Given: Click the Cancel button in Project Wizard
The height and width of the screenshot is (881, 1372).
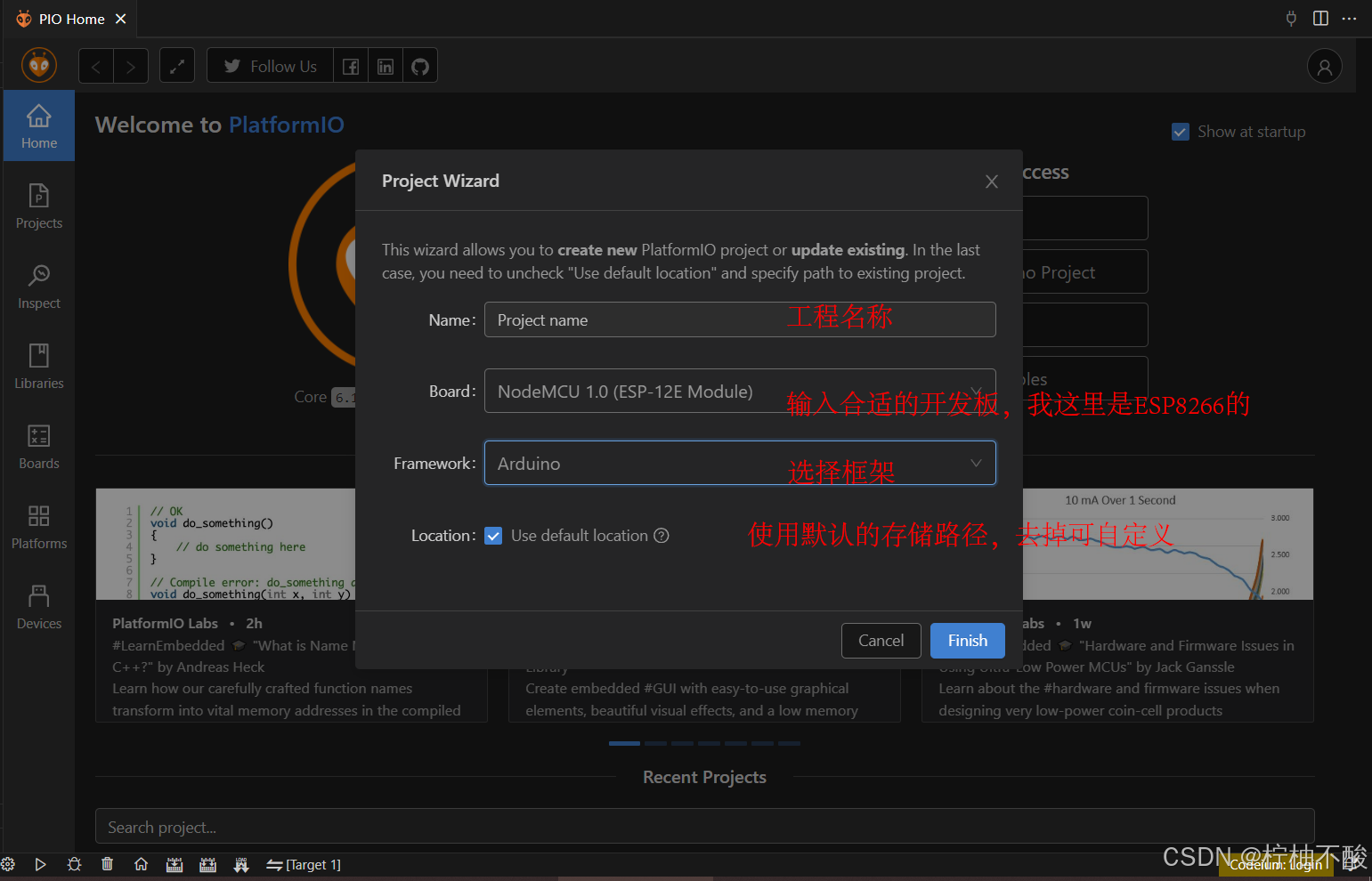Looking at the screenshot, I should click(x=881, y=641).
